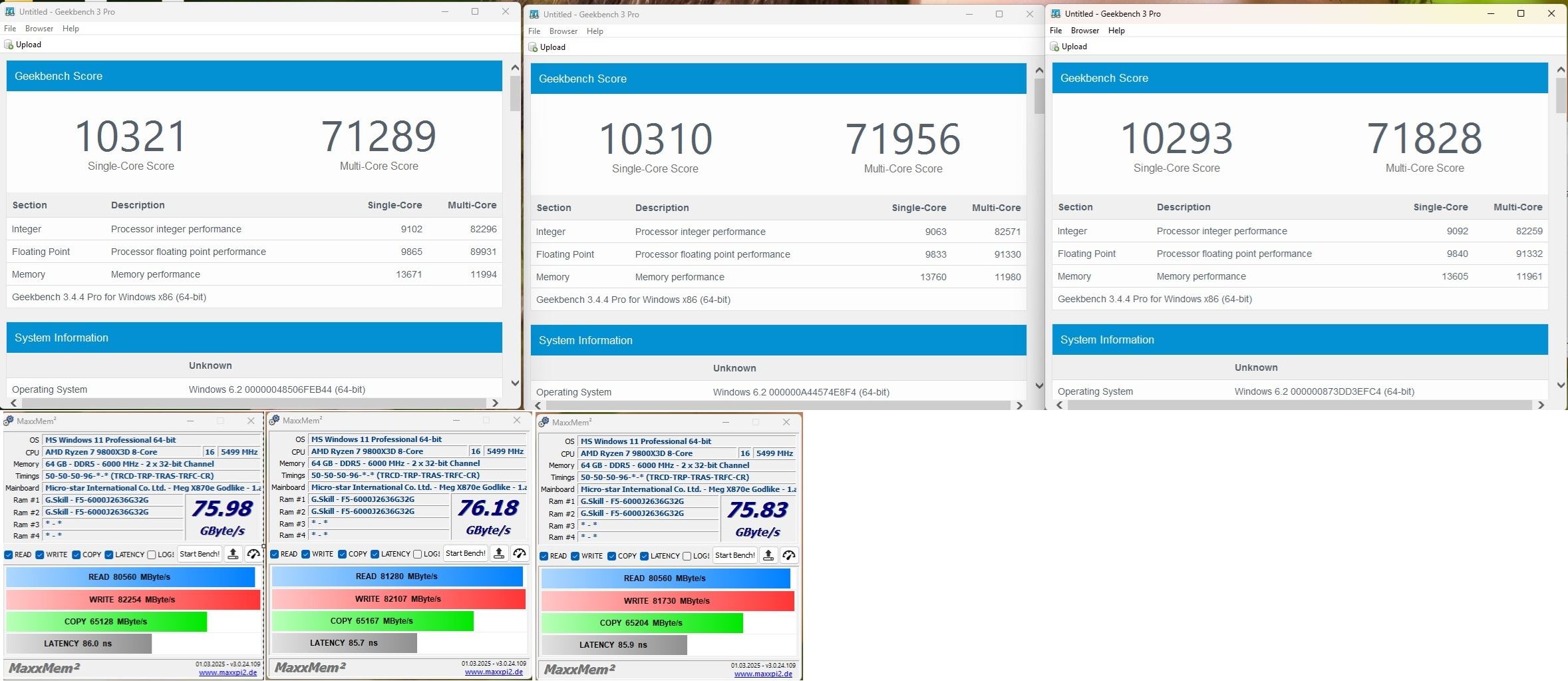Click the vertical scrollbar thumb in the 10293 Geekbench window

click(x=1561, y=95)
